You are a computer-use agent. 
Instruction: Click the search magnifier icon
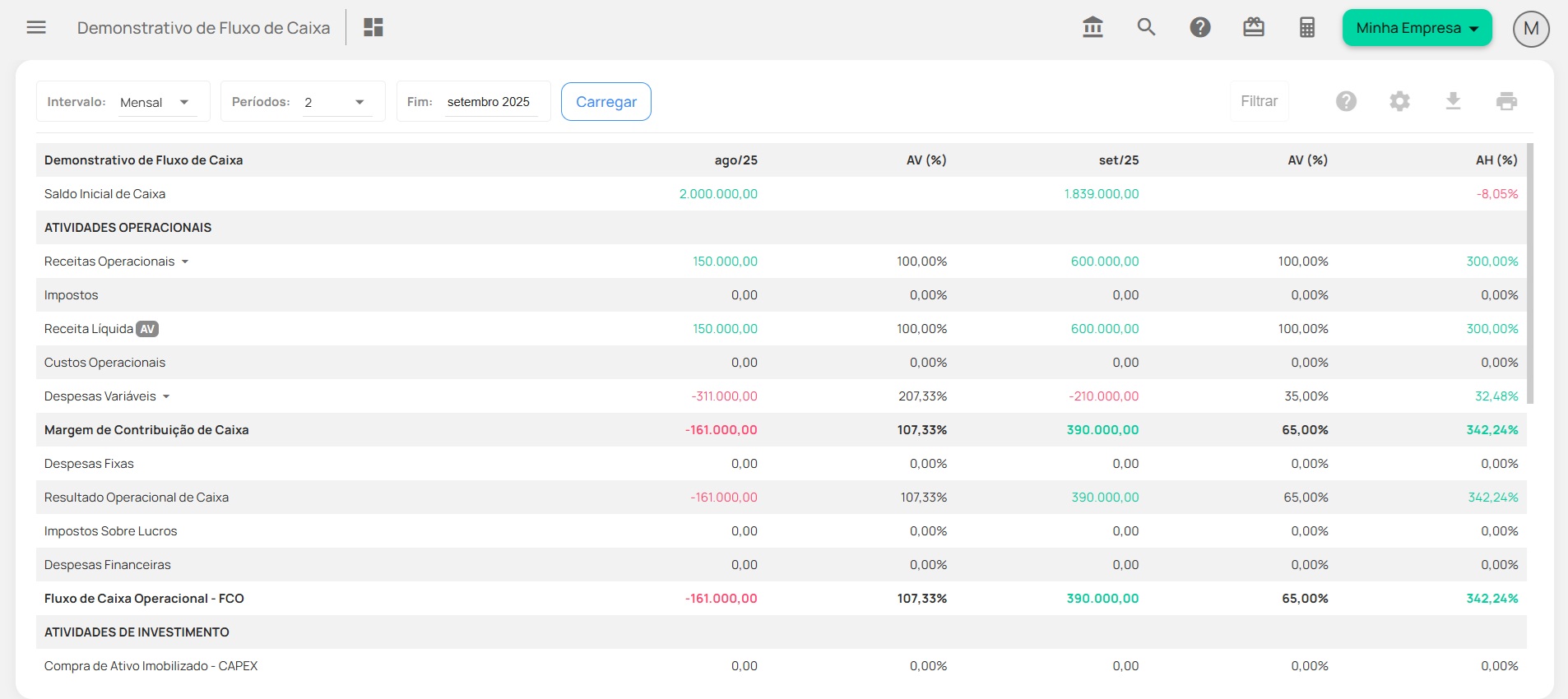1146,28
